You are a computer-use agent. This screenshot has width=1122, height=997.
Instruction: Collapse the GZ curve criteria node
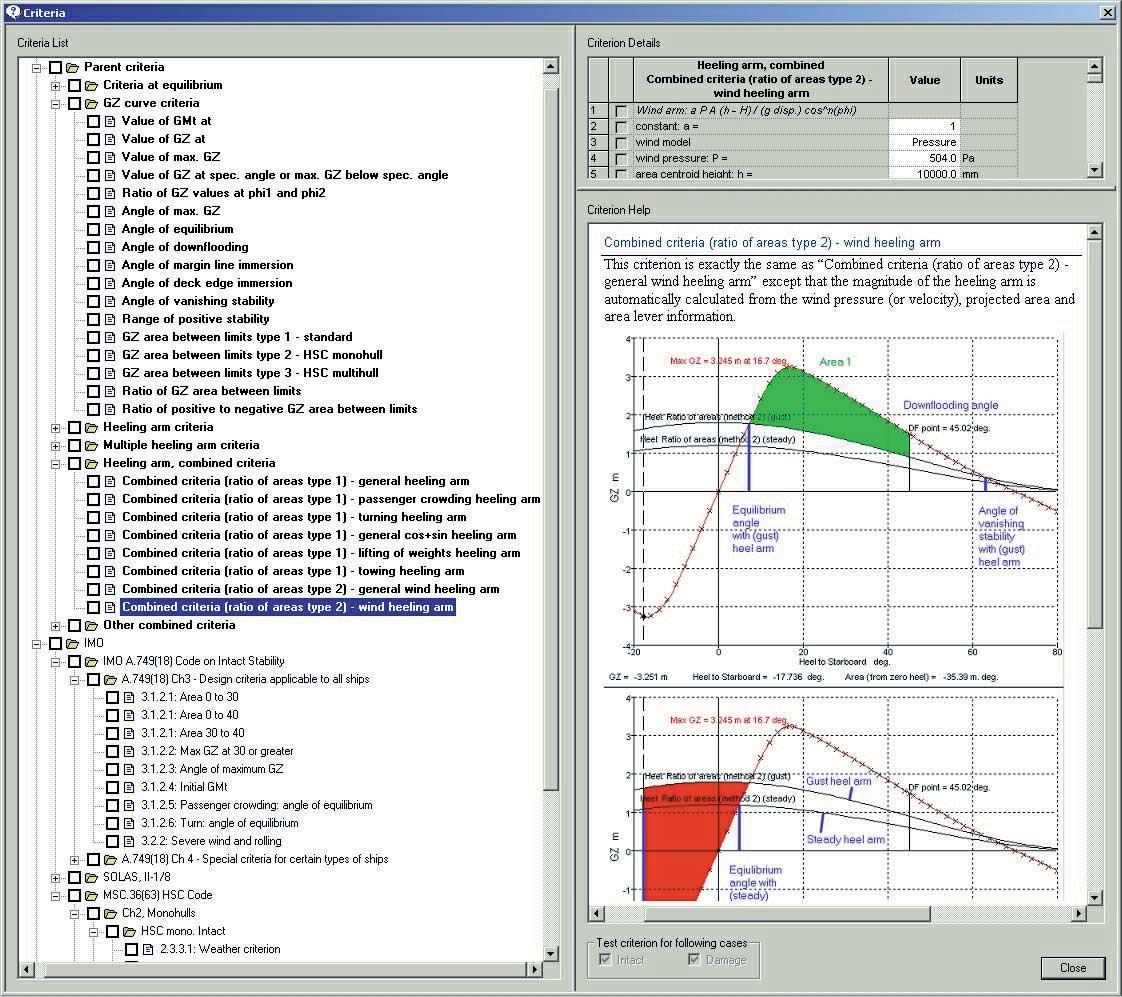point(55,104)
